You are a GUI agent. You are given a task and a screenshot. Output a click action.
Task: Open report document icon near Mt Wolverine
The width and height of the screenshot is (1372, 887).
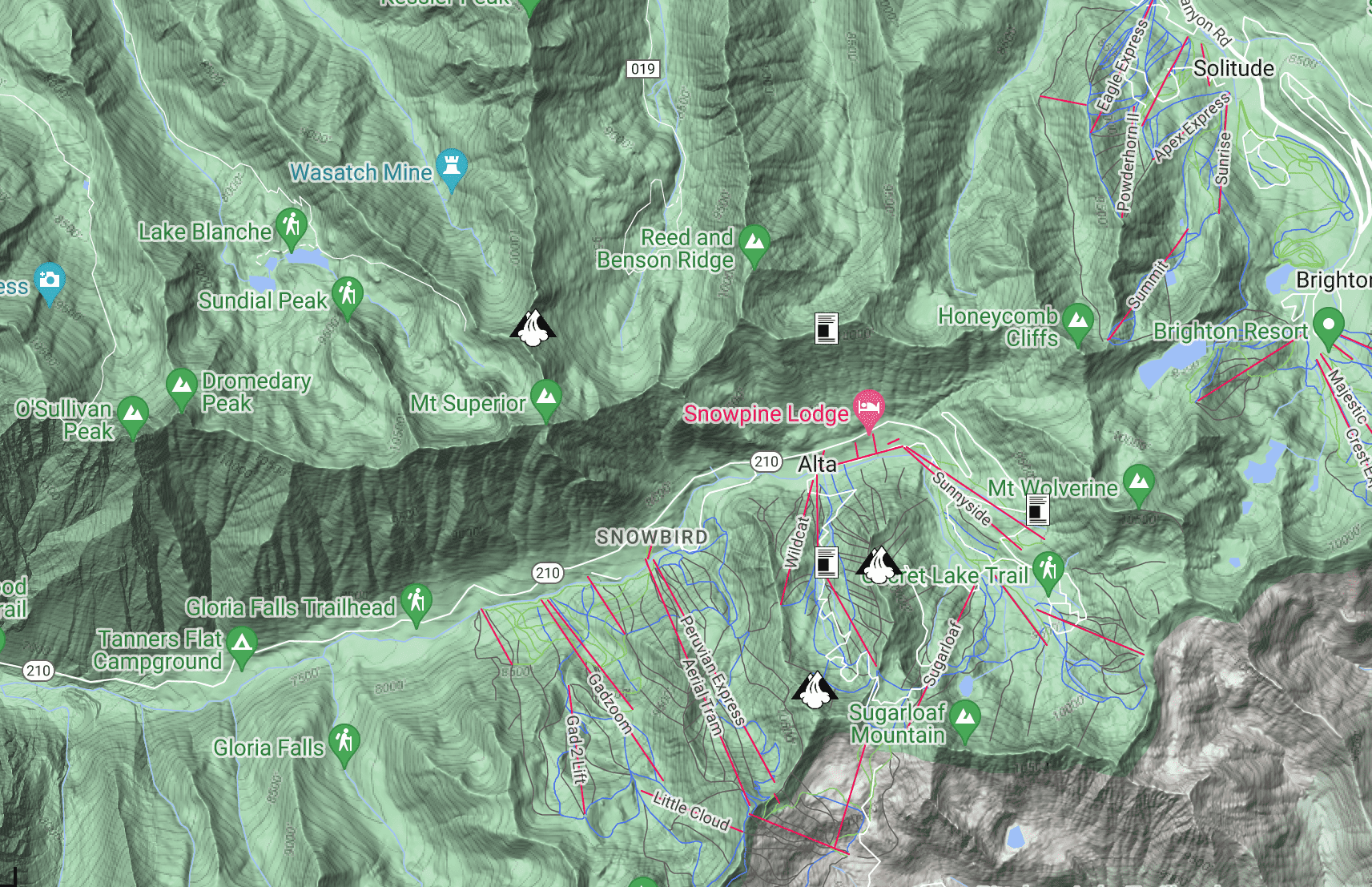pyautogui.click(x=1038, y=510)
